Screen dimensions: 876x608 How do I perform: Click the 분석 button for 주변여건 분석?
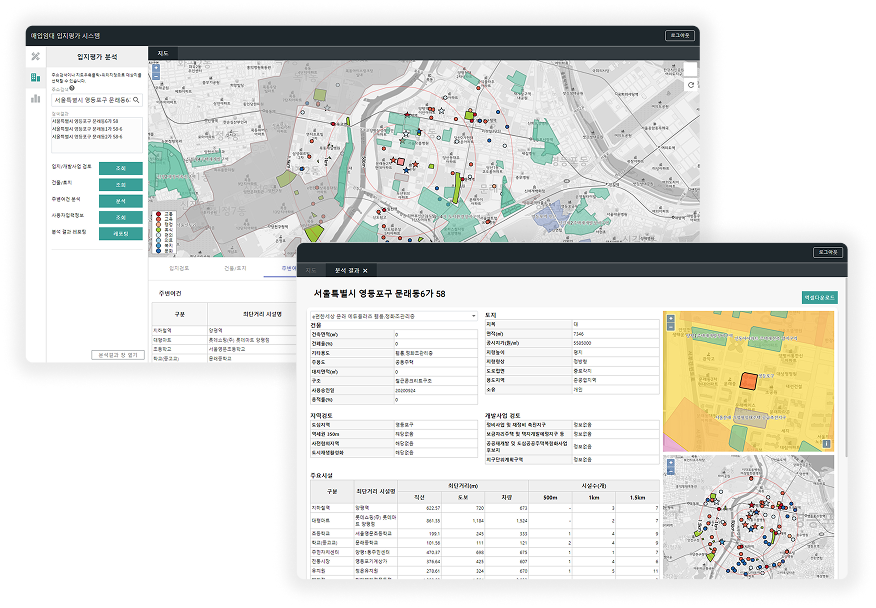click(x=120, y=200)
